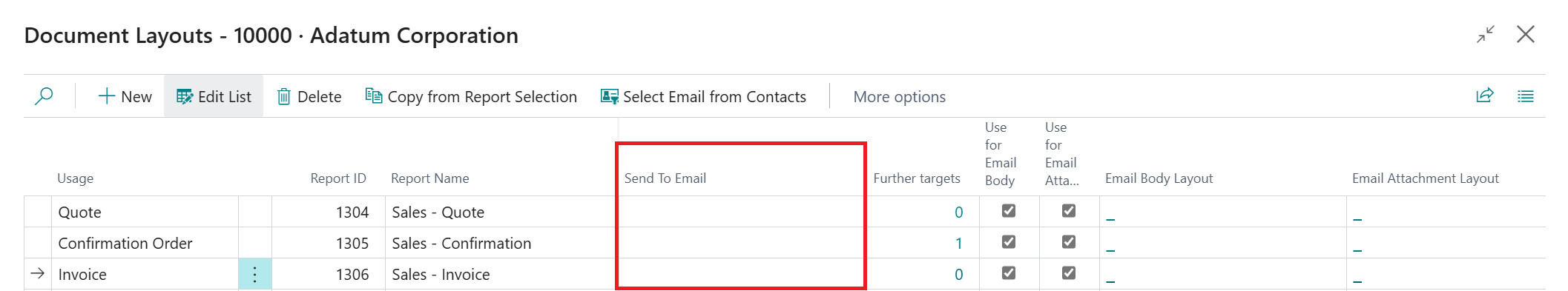Run Copy from Report Selection
This screenshot has width=1568, height=291.
coord(471,96)
